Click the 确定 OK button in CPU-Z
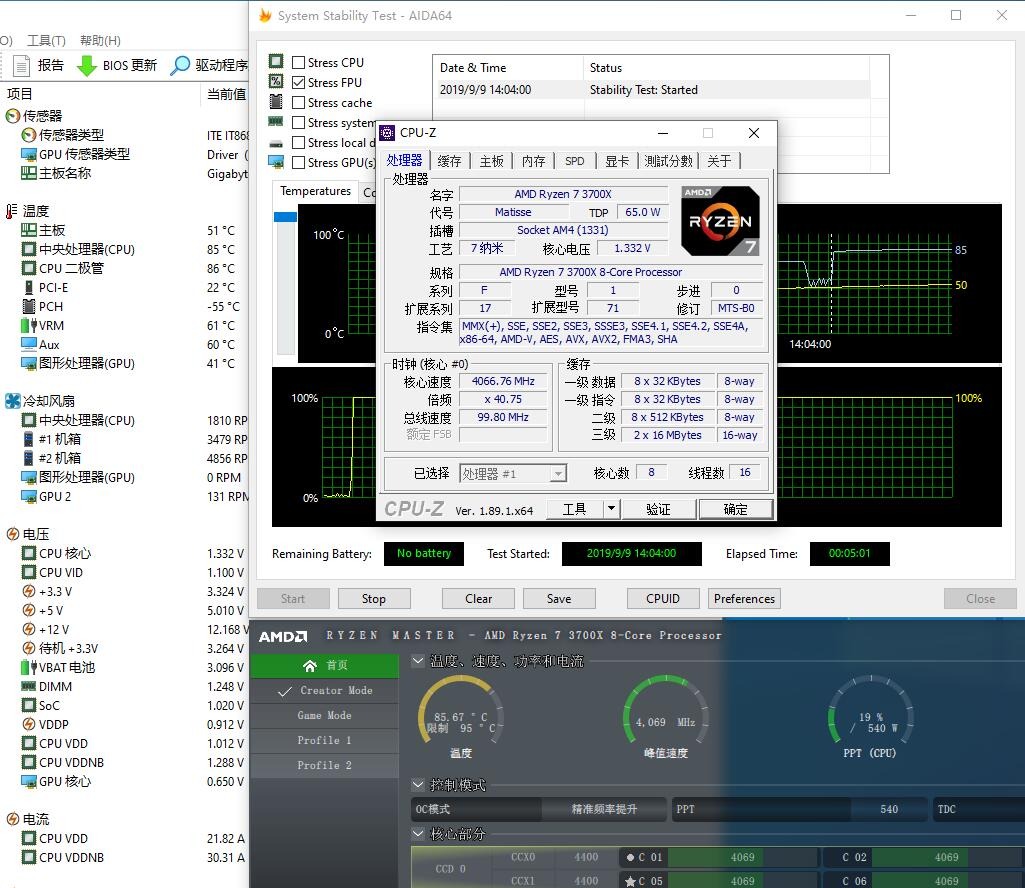Viewport: 1025px width, 888px height. point(735,509)
